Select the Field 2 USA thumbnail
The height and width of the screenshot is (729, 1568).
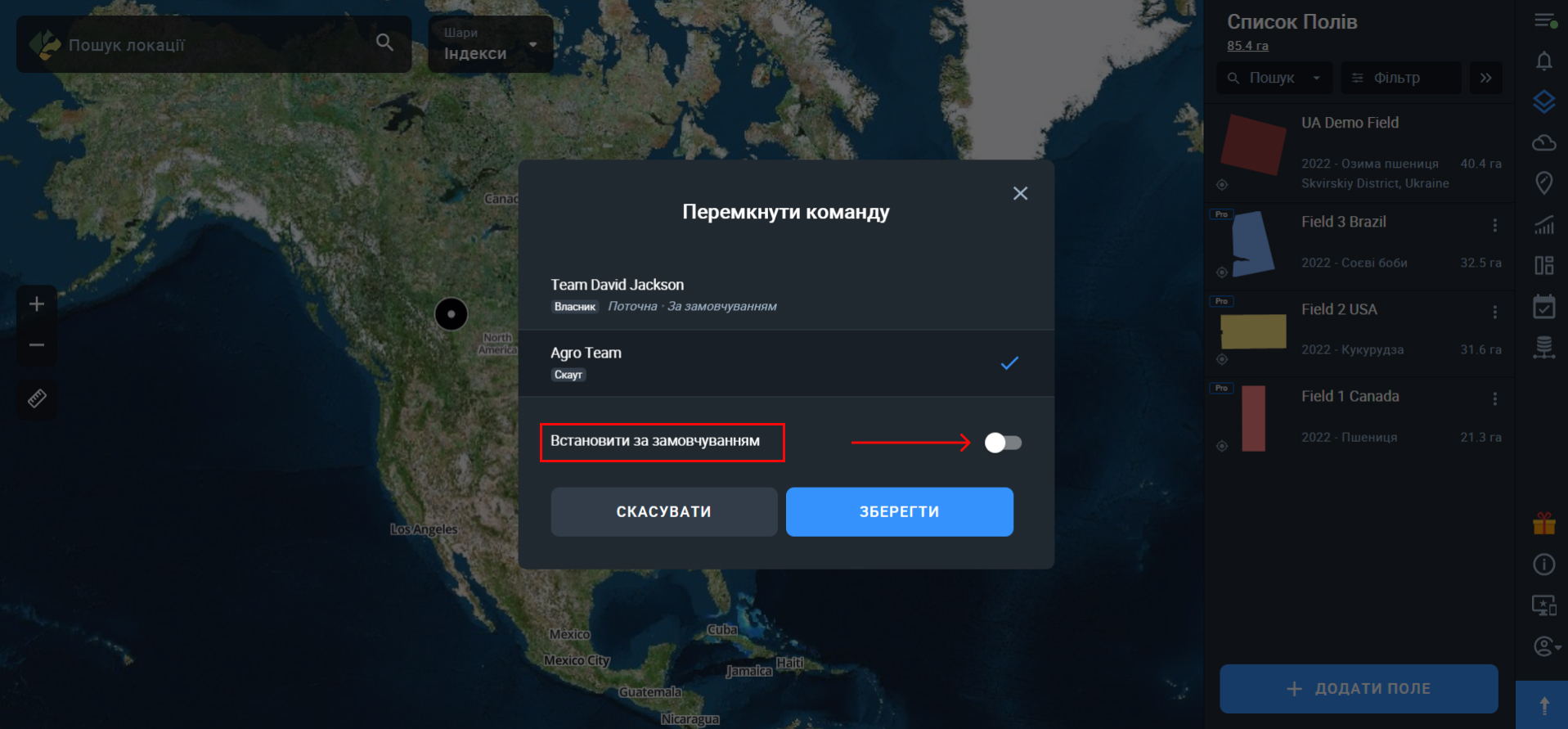point(1253,331)
